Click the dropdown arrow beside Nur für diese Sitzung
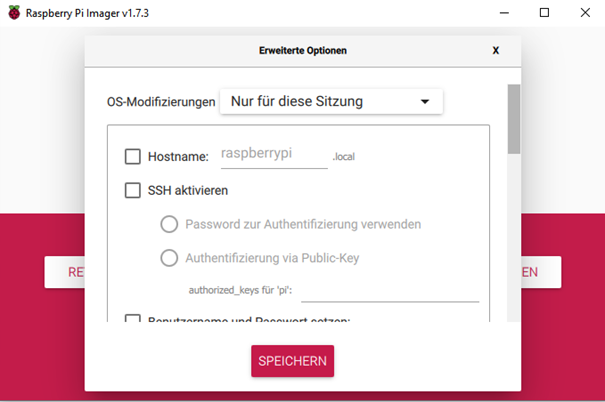The height and width of the screenshot is (402, 605). click(425, 102)
